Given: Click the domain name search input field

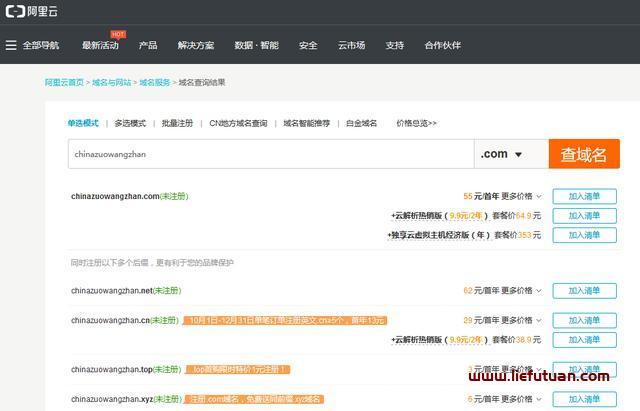Looking at the screenshot, I should [271, 154].
